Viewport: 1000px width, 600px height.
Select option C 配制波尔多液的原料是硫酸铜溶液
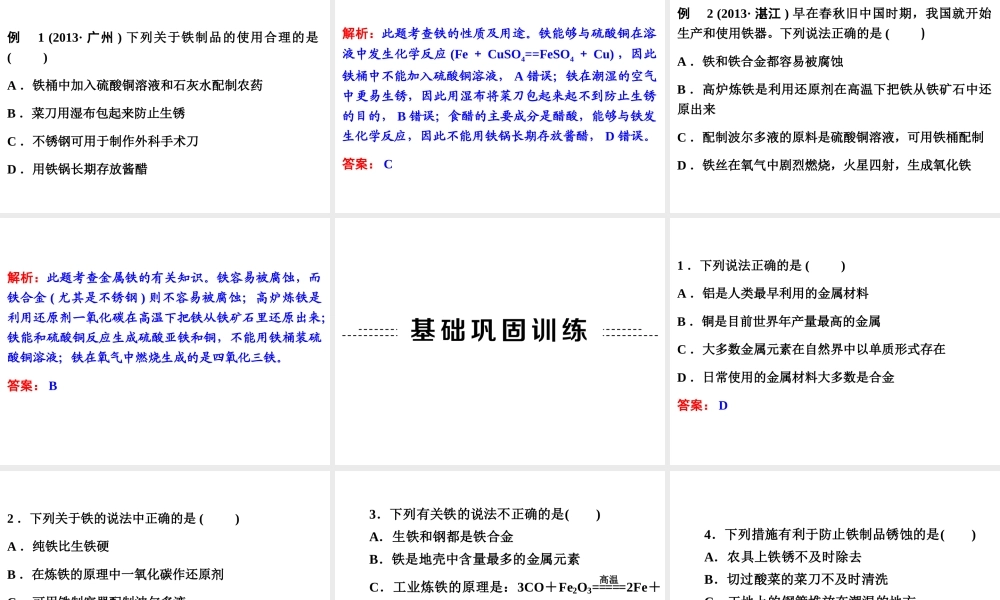(x=830, y=137)
